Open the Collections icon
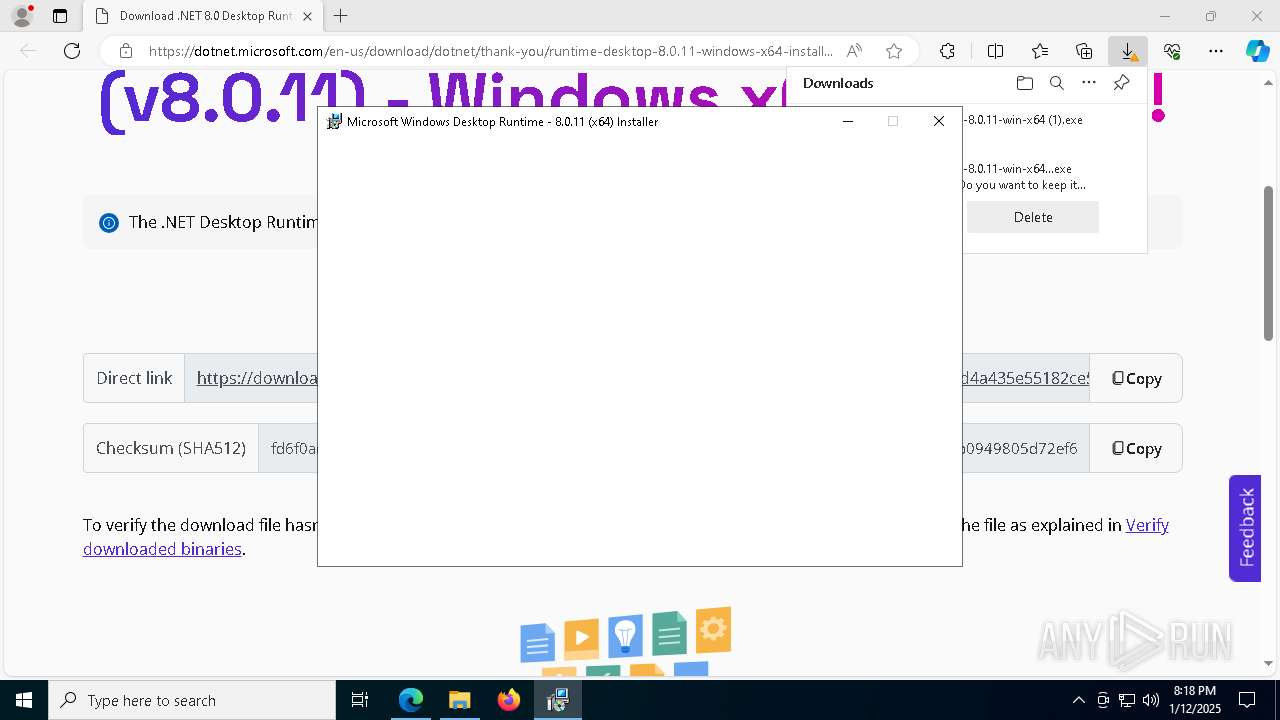 click(x=1084, y=51)
